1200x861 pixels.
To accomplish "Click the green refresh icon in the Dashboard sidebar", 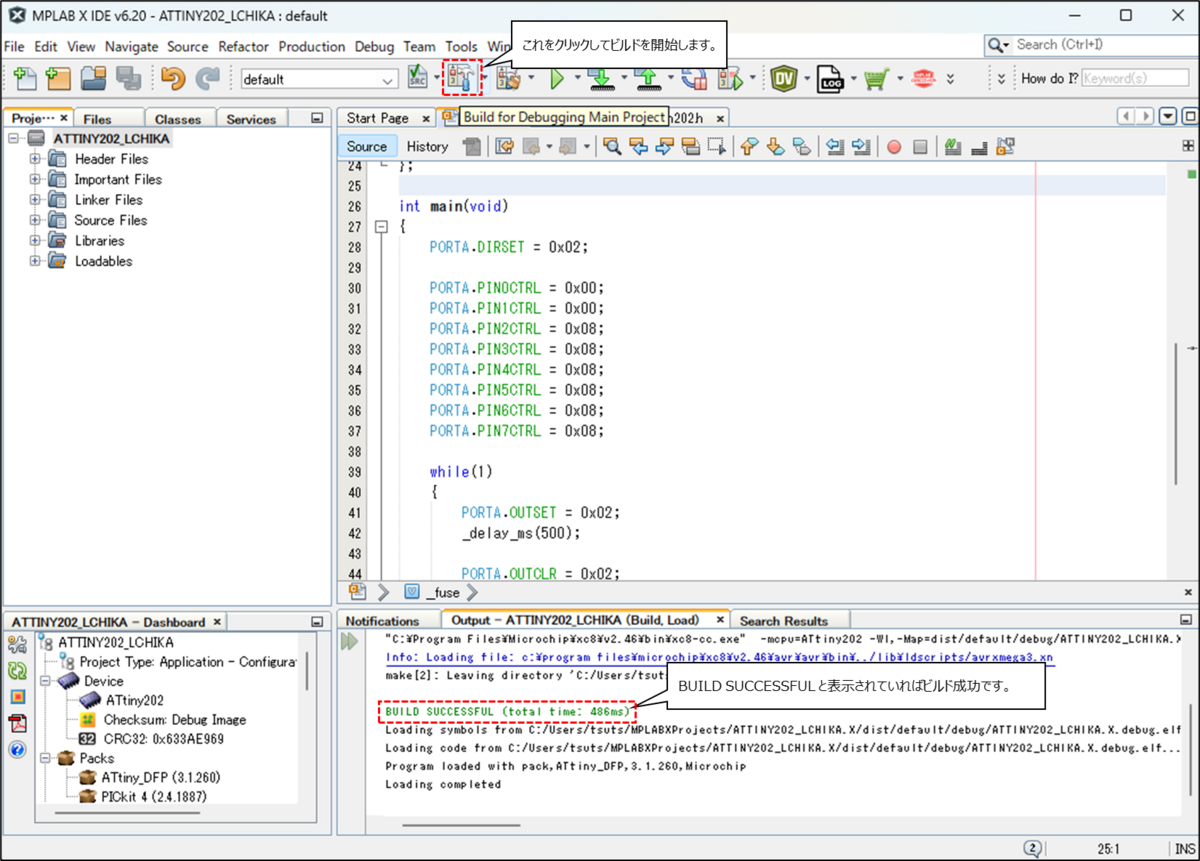I will 18,670.
